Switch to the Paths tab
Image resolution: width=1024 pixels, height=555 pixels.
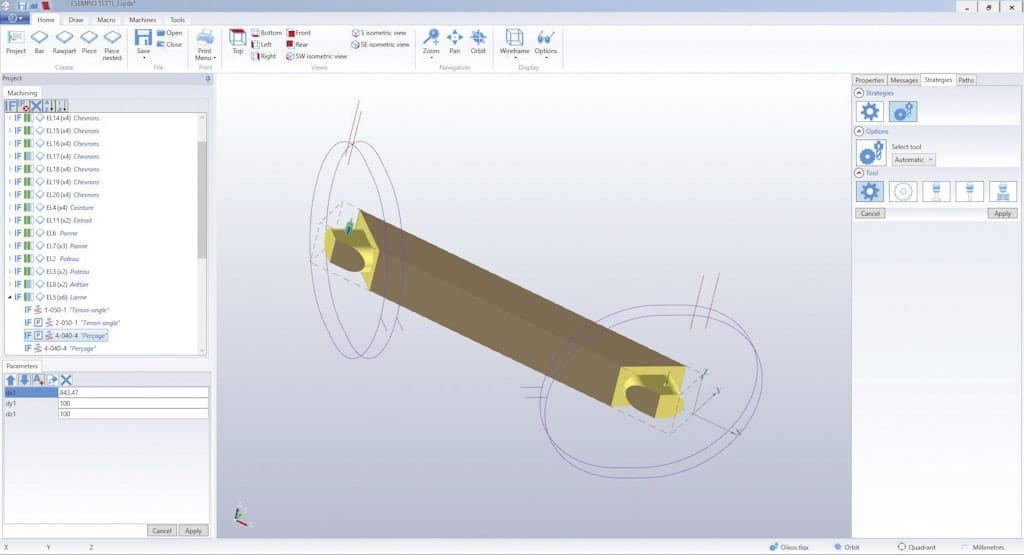pyautogui.click(x=966, y=80)
